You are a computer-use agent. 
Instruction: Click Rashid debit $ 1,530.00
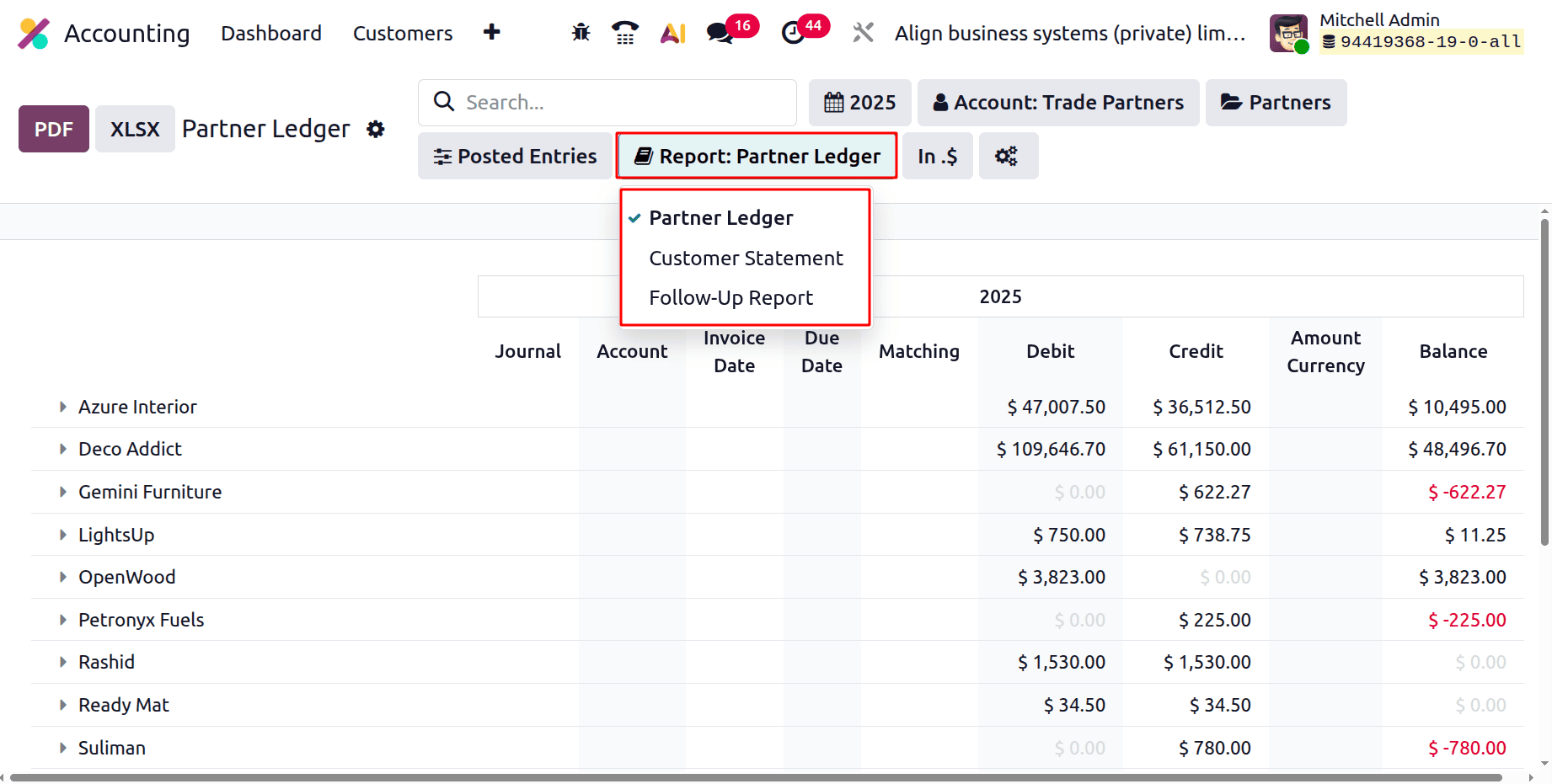(1061, 662)
